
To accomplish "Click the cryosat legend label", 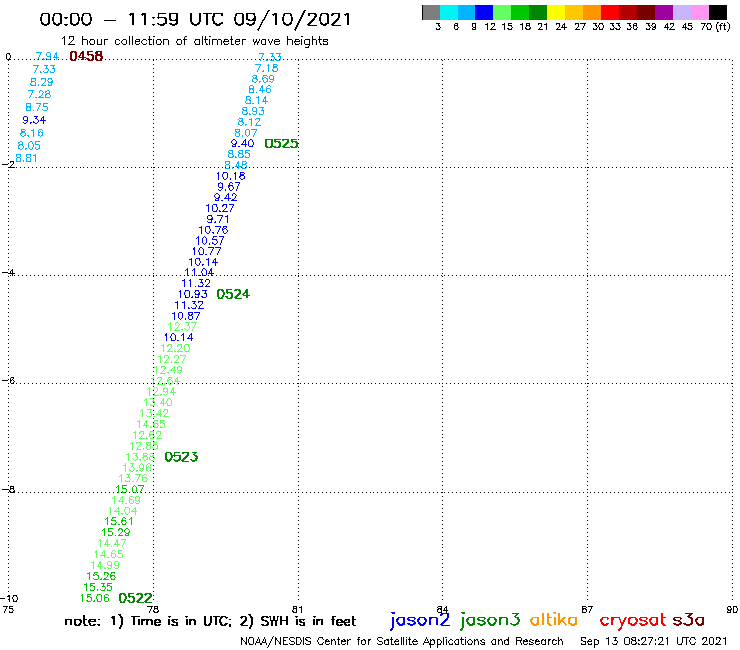I will (633, 620).
